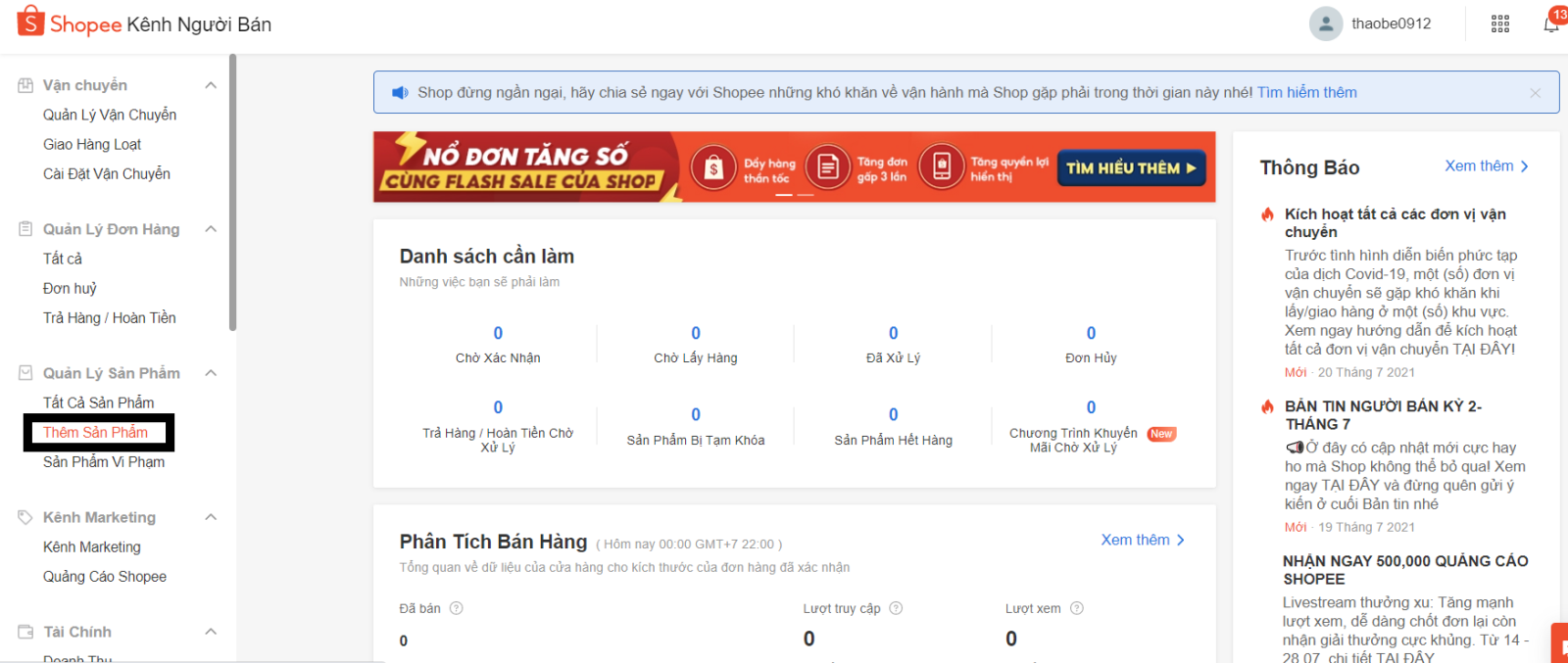This screenshot has width=1568, height=663.
Task: Open the apps grid menu
Action: pos(1499,24)
